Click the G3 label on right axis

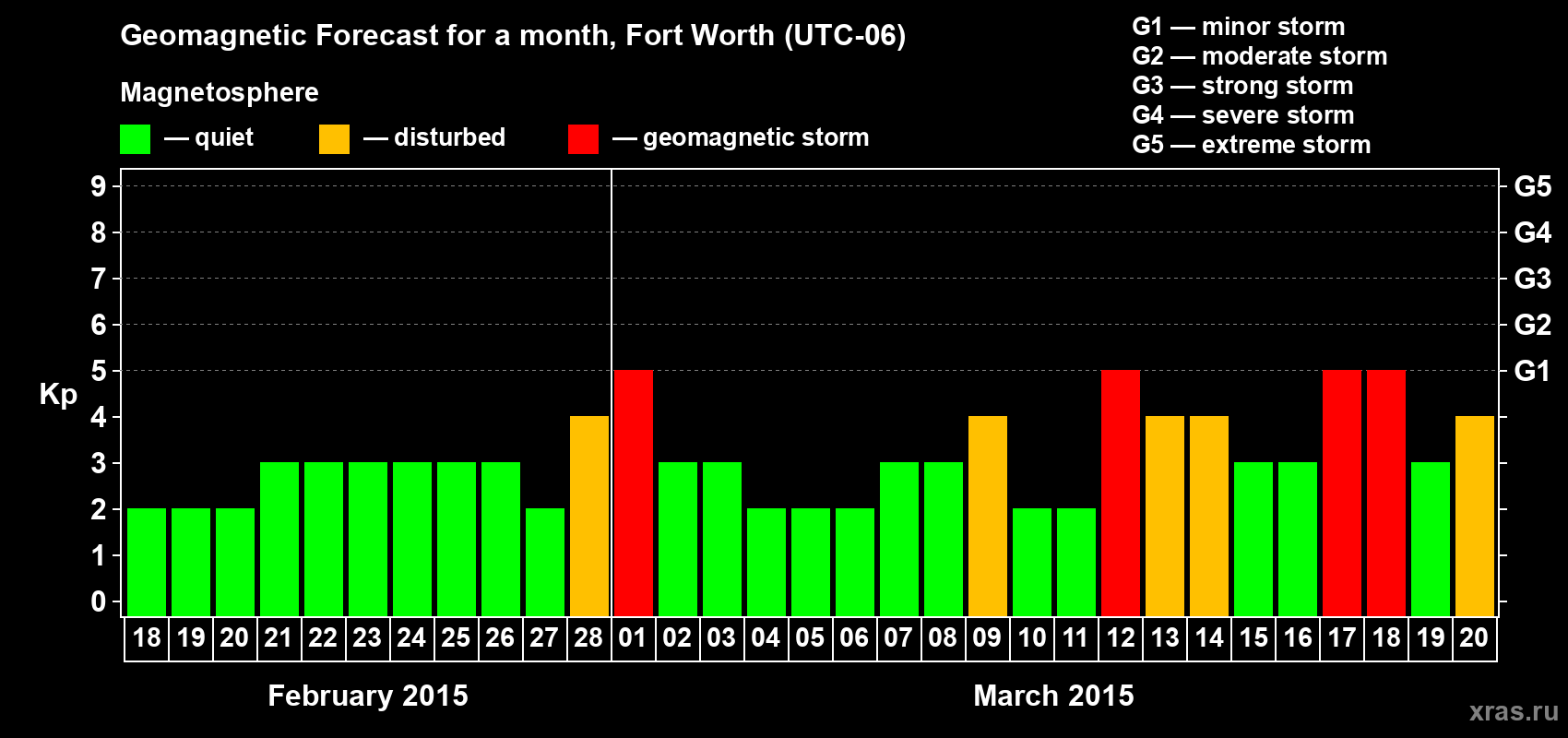(1533, 279)
